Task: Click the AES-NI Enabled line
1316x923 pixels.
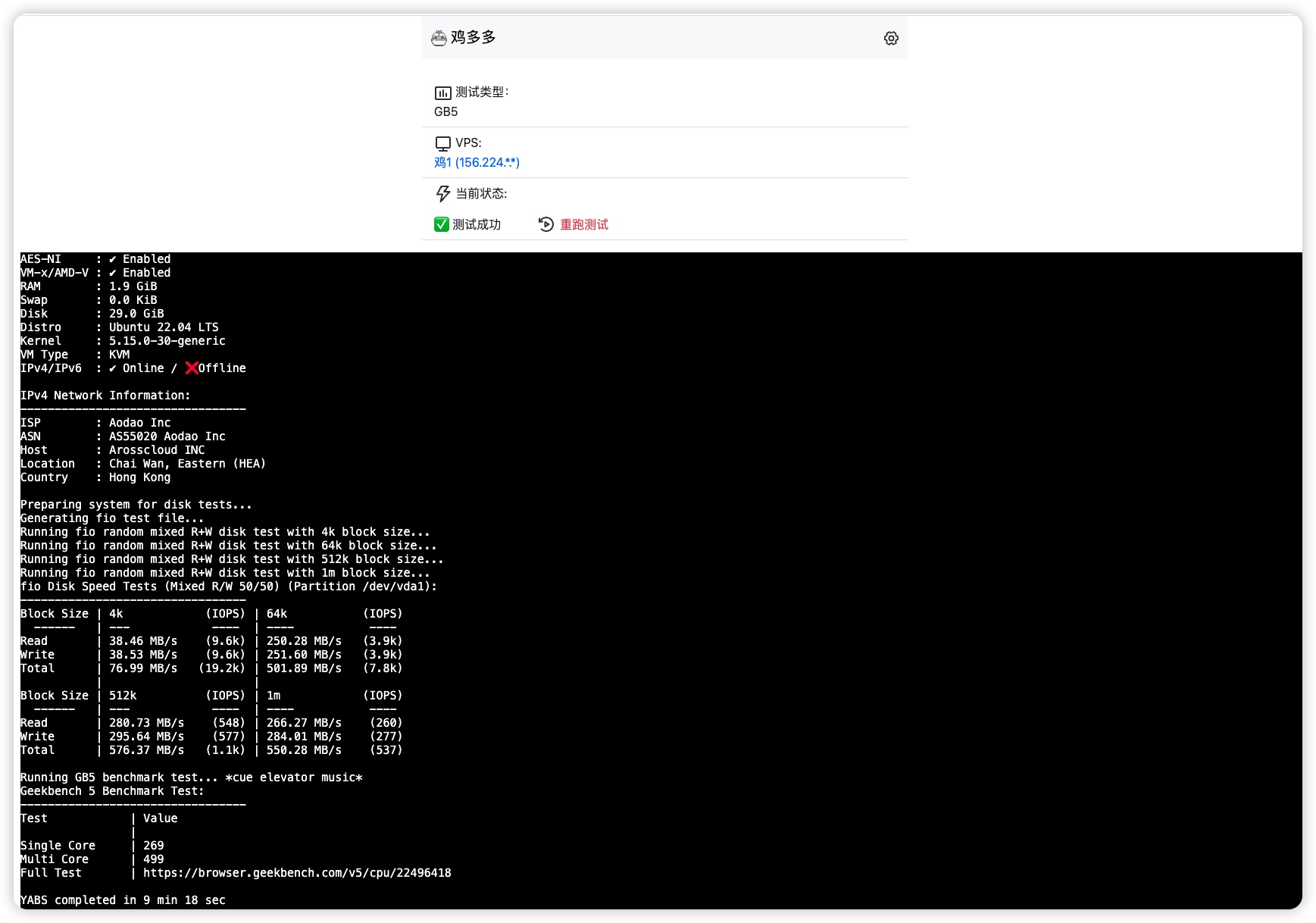Action: (x=95, y=259)
